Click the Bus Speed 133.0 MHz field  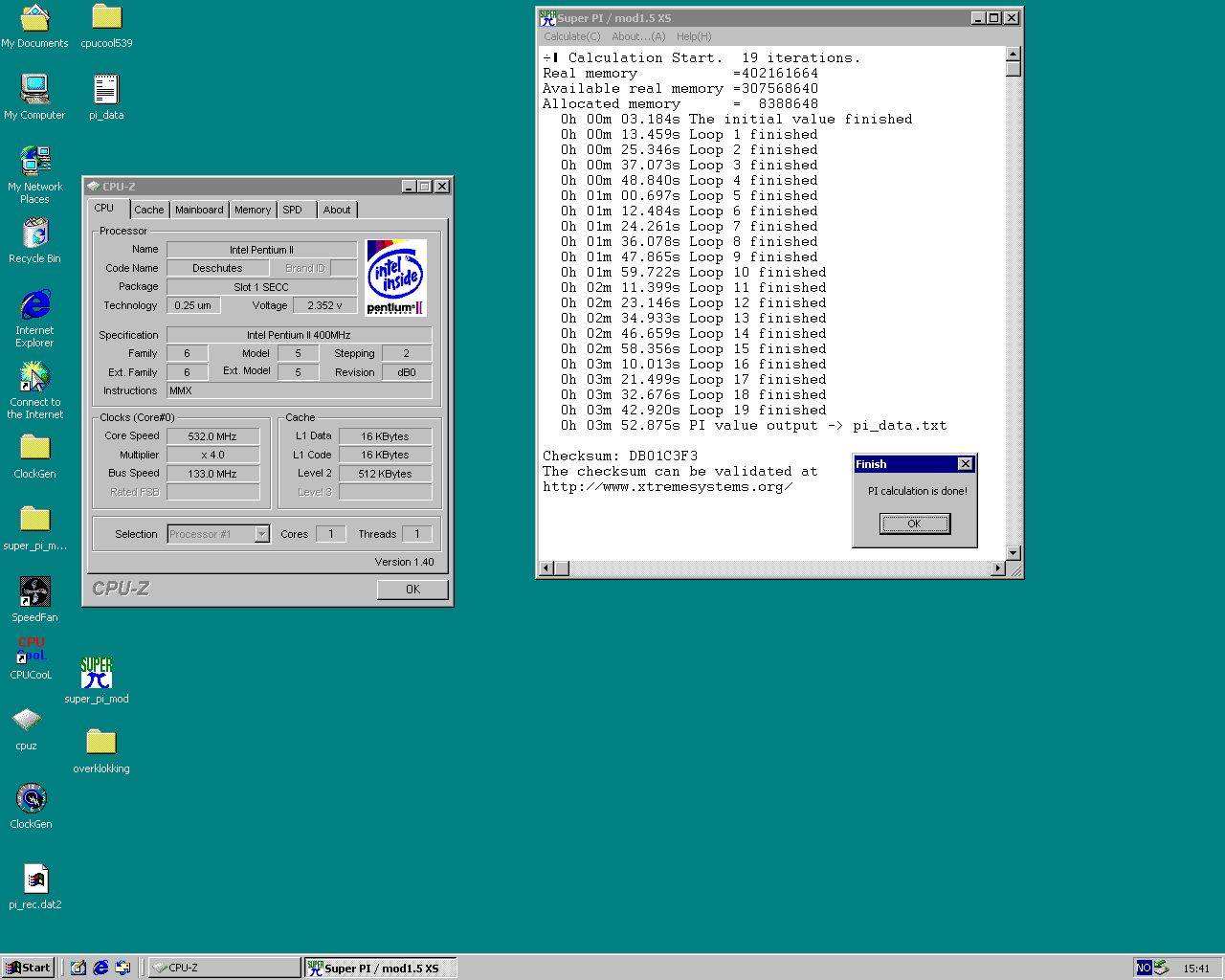coord(212,474)
